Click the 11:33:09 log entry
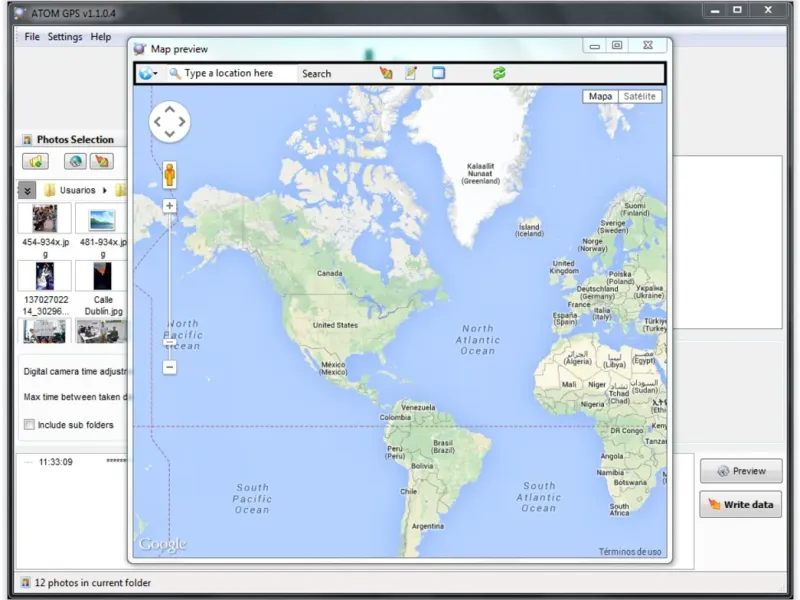 (56, 462)
